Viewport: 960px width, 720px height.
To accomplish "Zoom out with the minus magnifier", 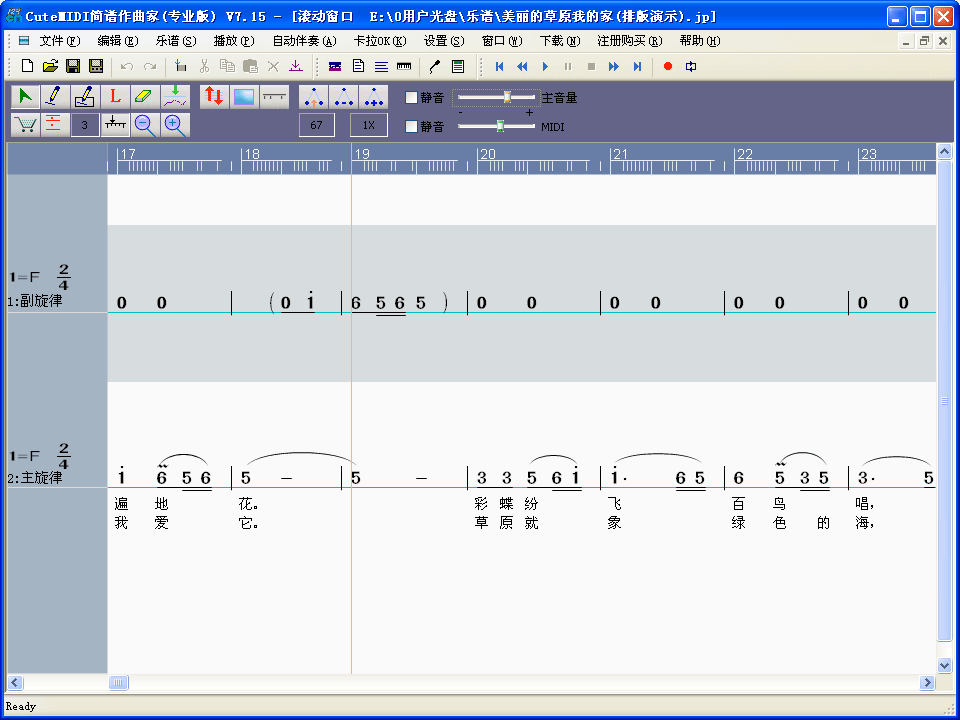I will [x=145, y=125].
